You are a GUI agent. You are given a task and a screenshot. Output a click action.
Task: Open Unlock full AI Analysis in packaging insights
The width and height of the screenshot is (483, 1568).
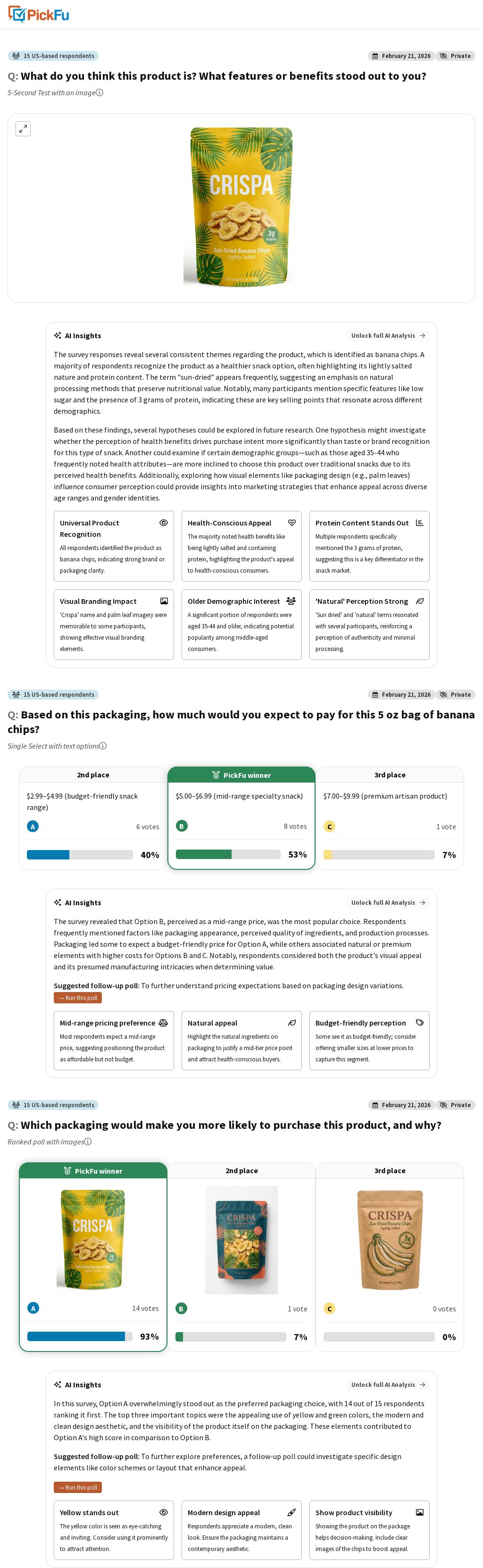tap(388, 1385)
